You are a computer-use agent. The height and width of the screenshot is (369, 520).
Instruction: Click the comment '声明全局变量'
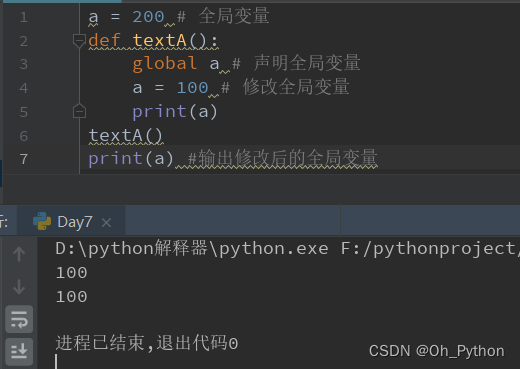coord(307,63)
